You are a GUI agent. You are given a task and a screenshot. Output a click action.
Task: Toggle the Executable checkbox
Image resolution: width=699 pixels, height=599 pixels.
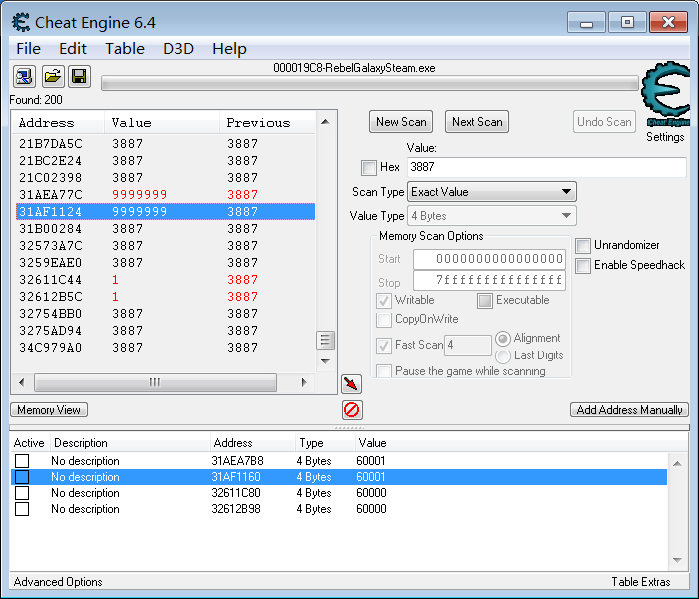(x=485, y=300)
